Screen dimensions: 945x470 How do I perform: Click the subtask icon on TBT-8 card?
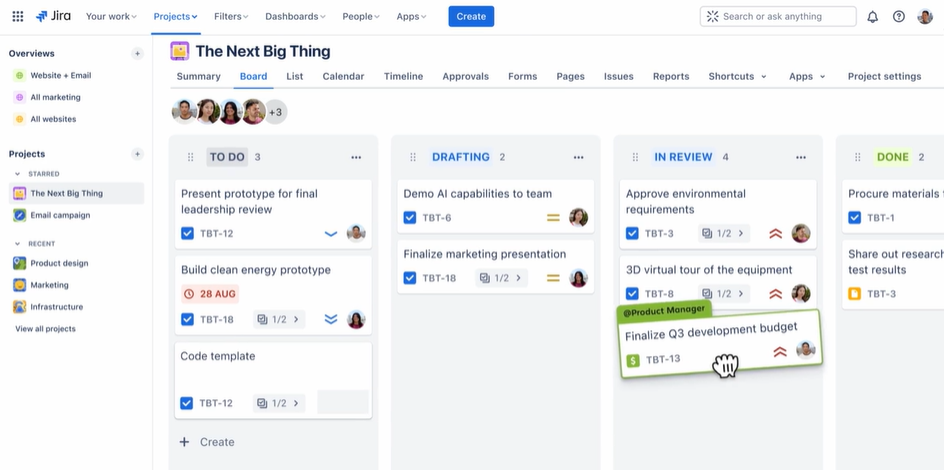point(707,294)
